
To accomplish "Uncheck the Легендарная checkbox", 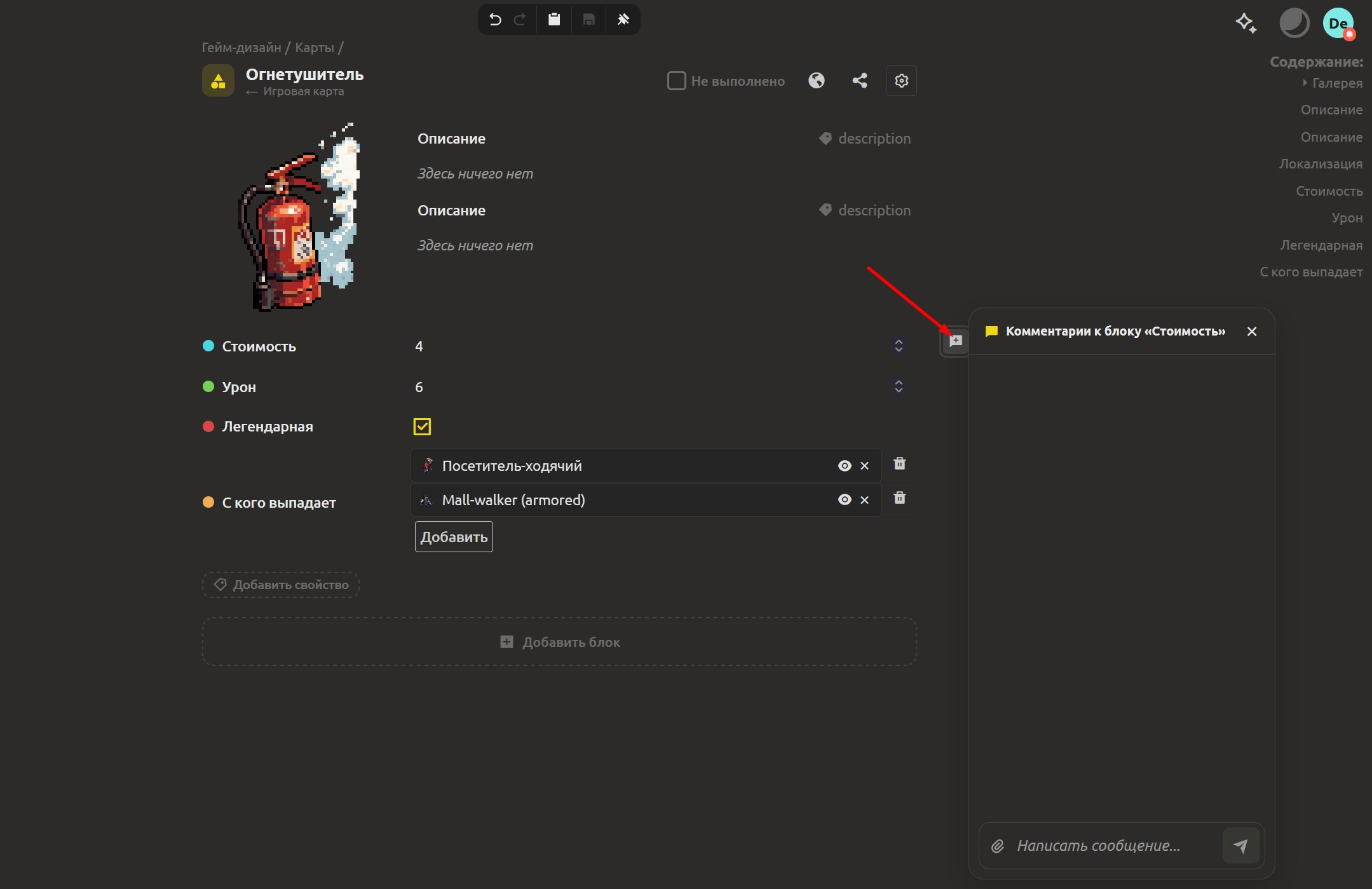I will (422, 426).
